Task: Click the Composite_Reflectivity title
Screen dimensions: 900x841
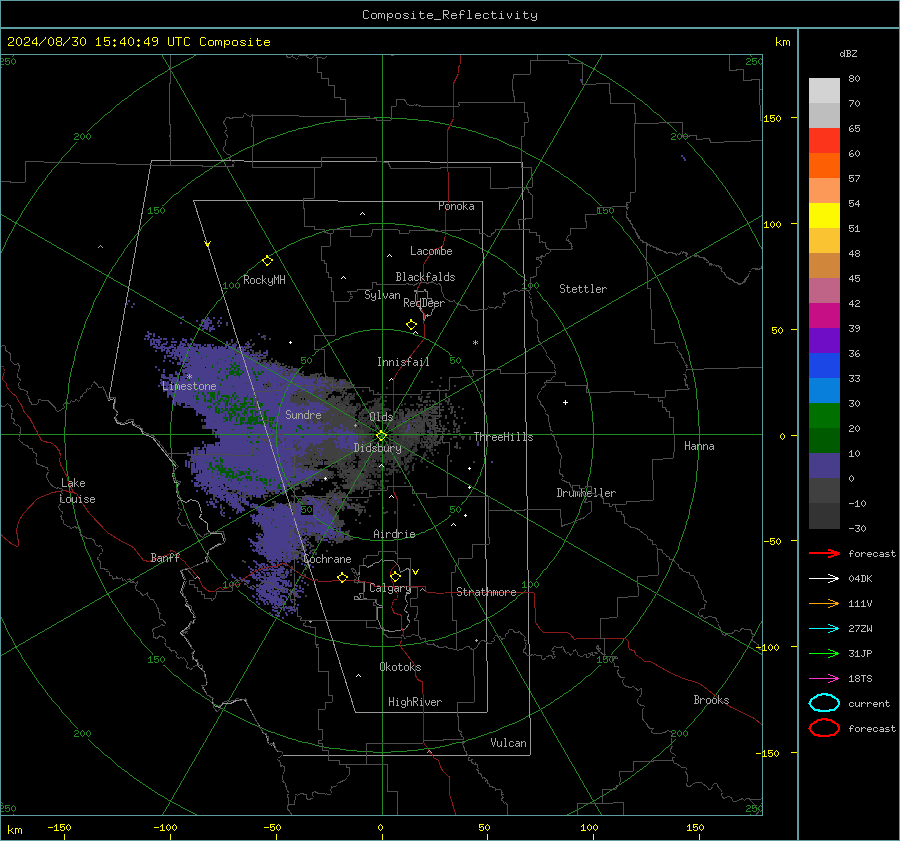Action: [449, 15]
